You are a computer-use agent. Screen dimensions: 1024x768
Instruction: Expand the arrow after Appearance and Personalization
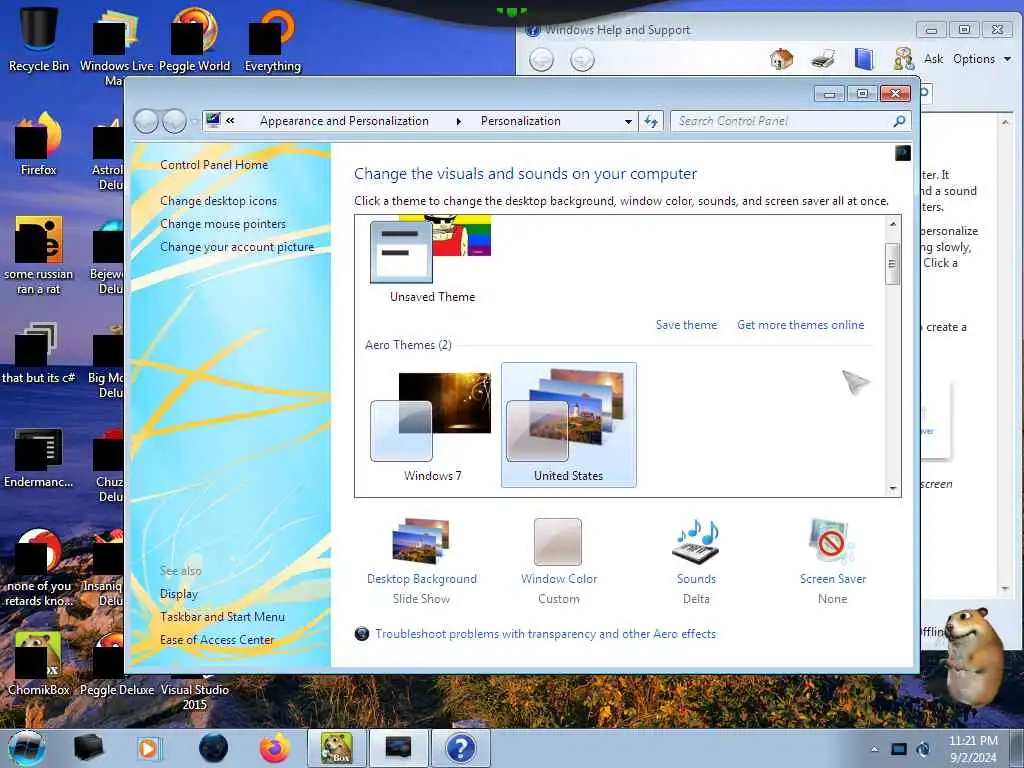coord(458,121)
